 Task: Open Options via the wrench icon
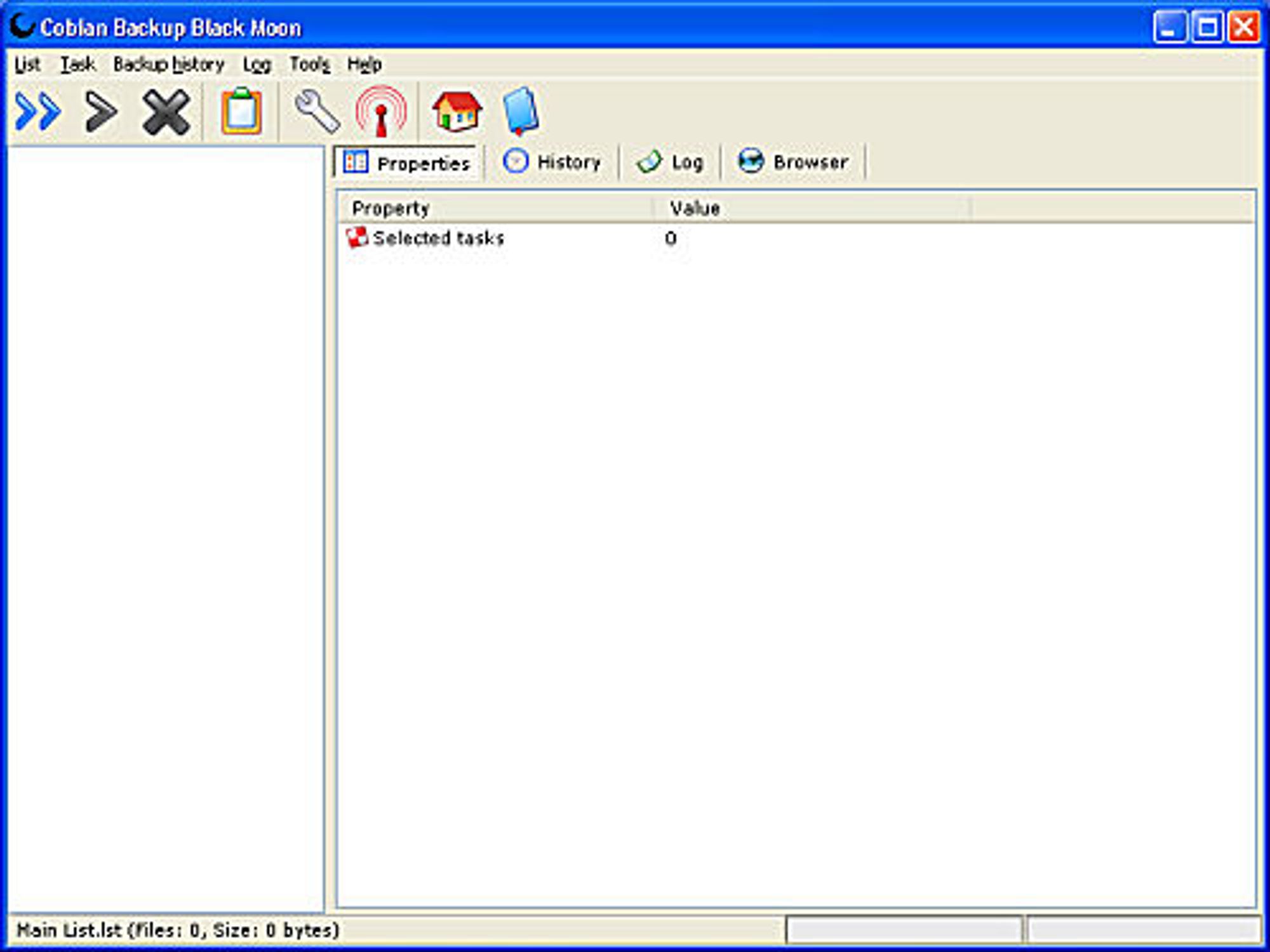(x=317, y=112)
